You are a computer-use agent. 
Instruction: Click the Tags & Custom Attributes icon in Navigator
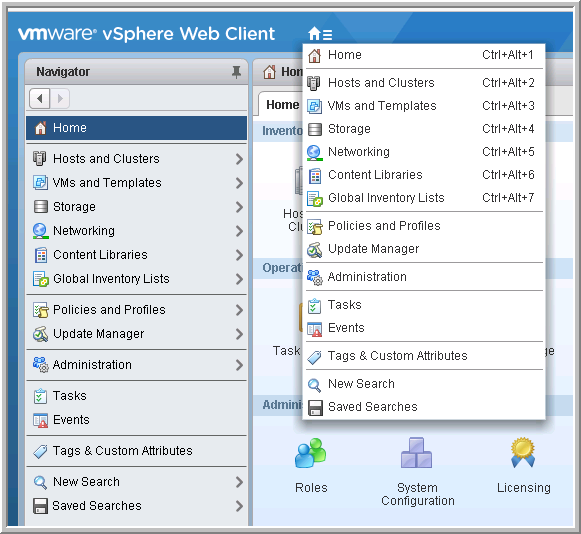[x=40, y=451]
